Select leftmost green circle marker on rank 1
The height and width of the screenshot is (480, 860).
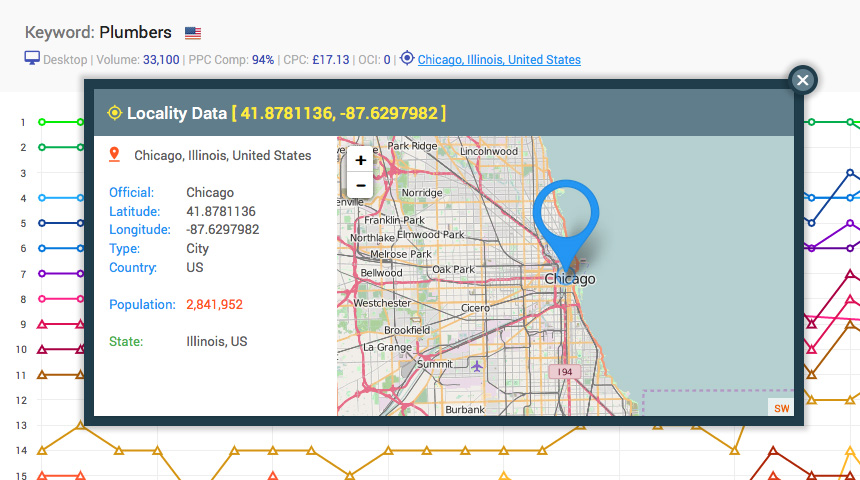point(42,122)
